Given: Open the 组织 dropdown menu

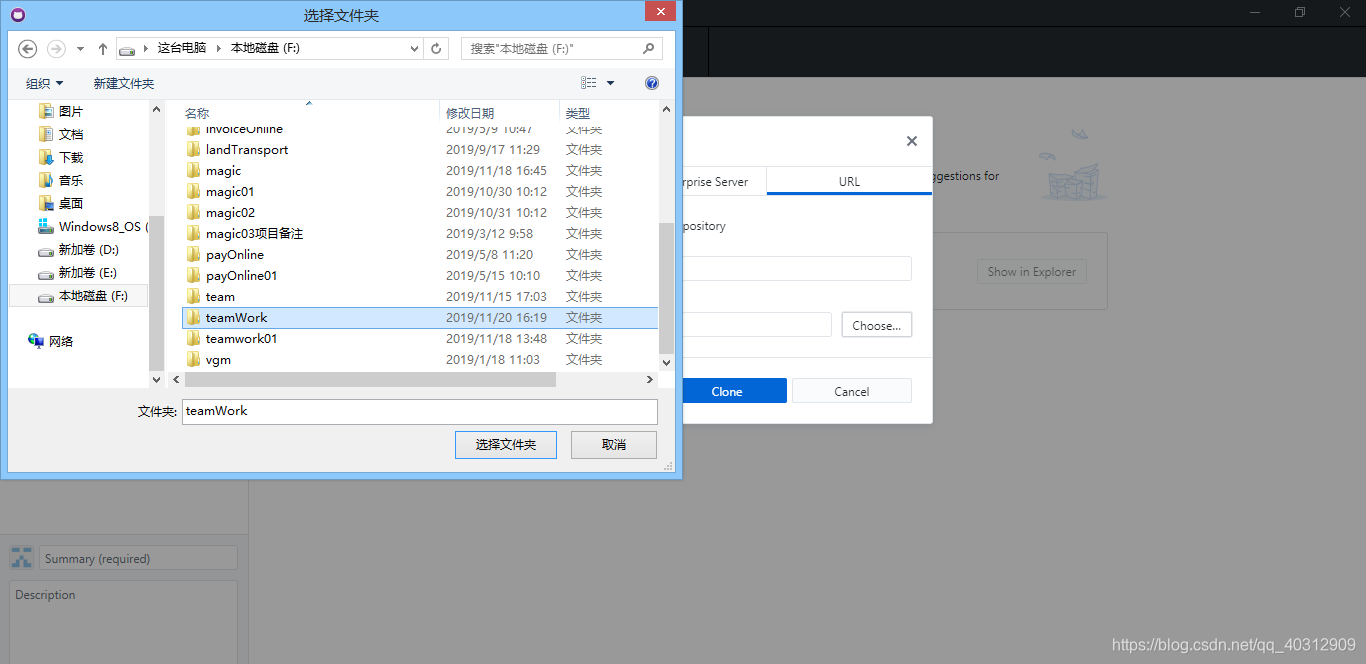Looking at the screenshot, I should point(44,83).
